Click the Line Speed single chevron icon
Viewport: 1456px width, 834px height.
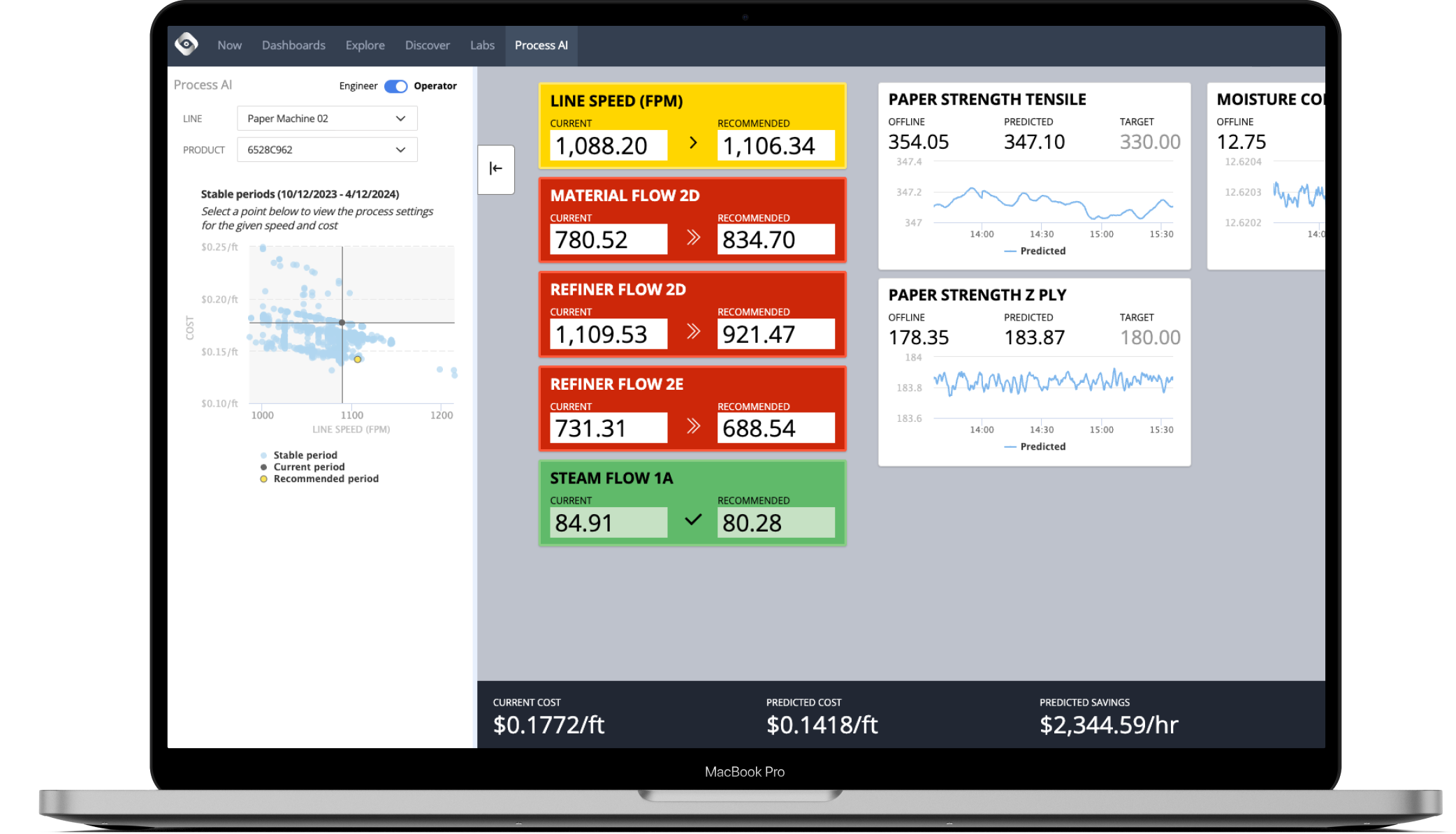click(693, 143)
